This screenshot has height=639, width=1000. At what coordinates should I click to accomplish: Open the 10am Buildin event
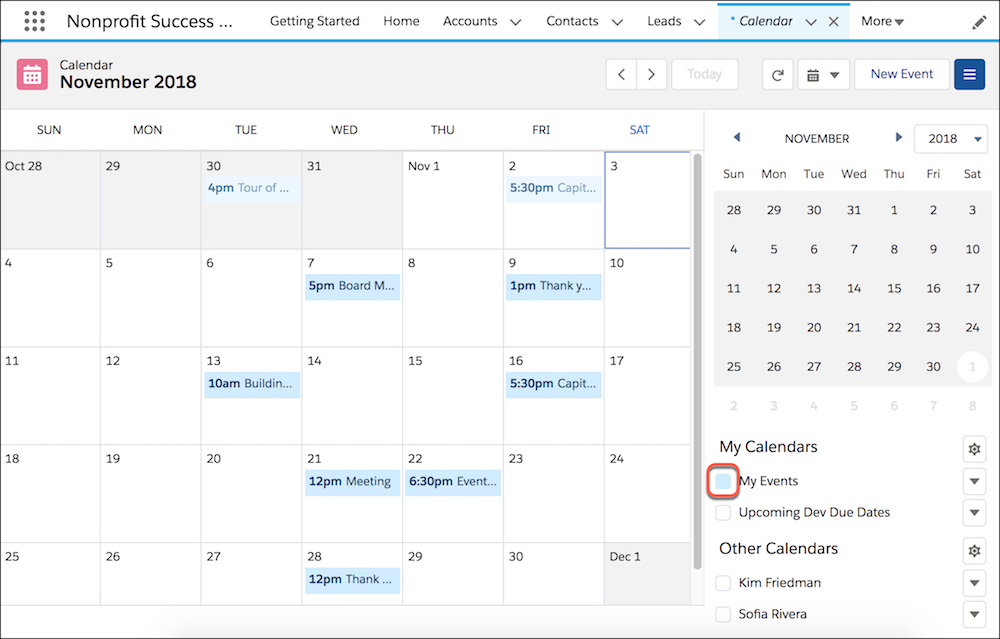tap(251, 384)
